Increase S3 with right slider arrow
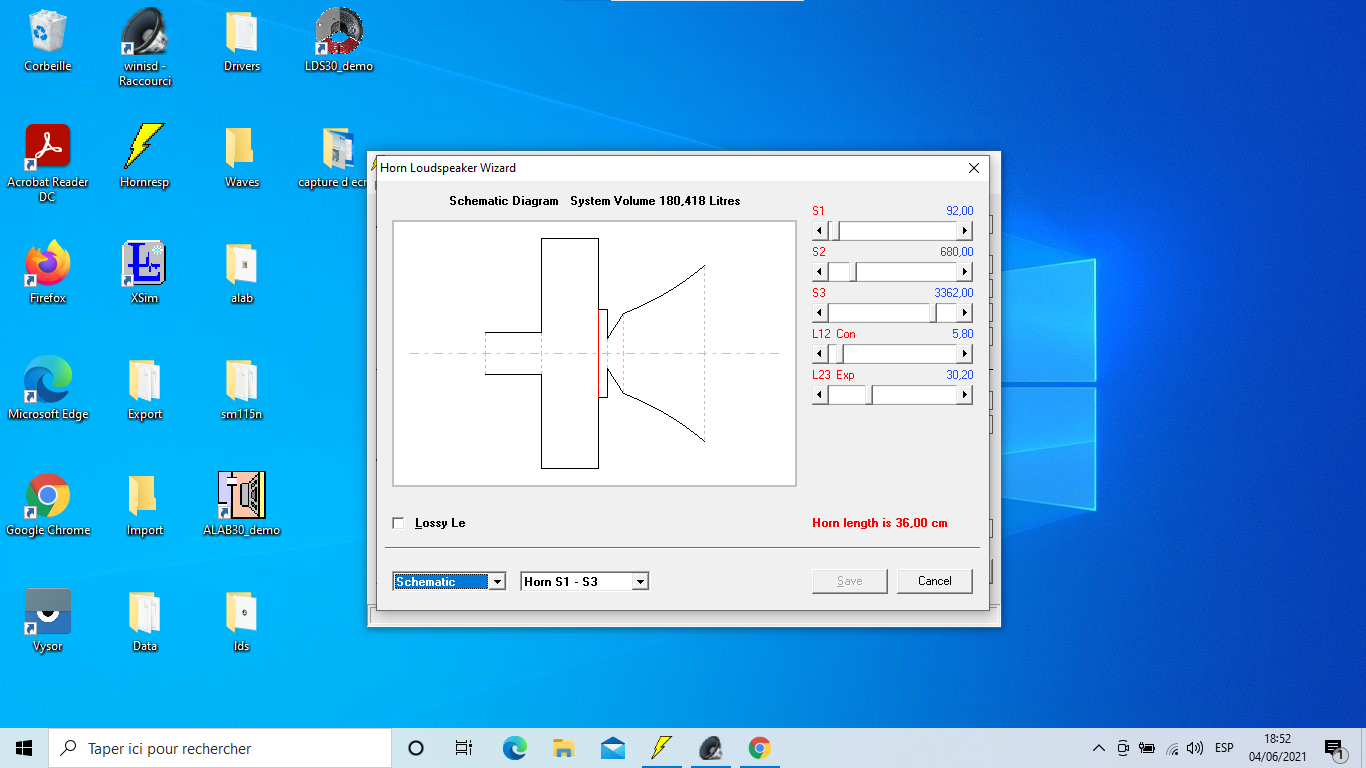Screen dimensions: 1366x768 coord(965,312)
